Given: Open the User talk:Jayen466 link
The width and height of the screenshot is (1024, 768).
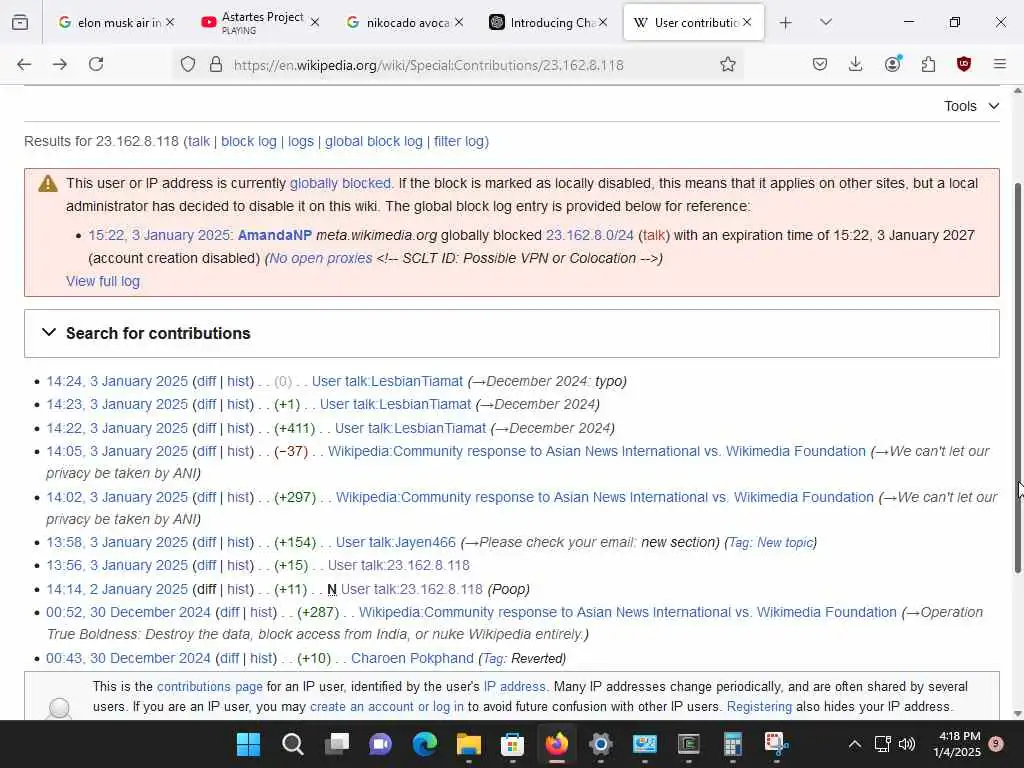Looking at the screenshot, I should pos(396,542).
